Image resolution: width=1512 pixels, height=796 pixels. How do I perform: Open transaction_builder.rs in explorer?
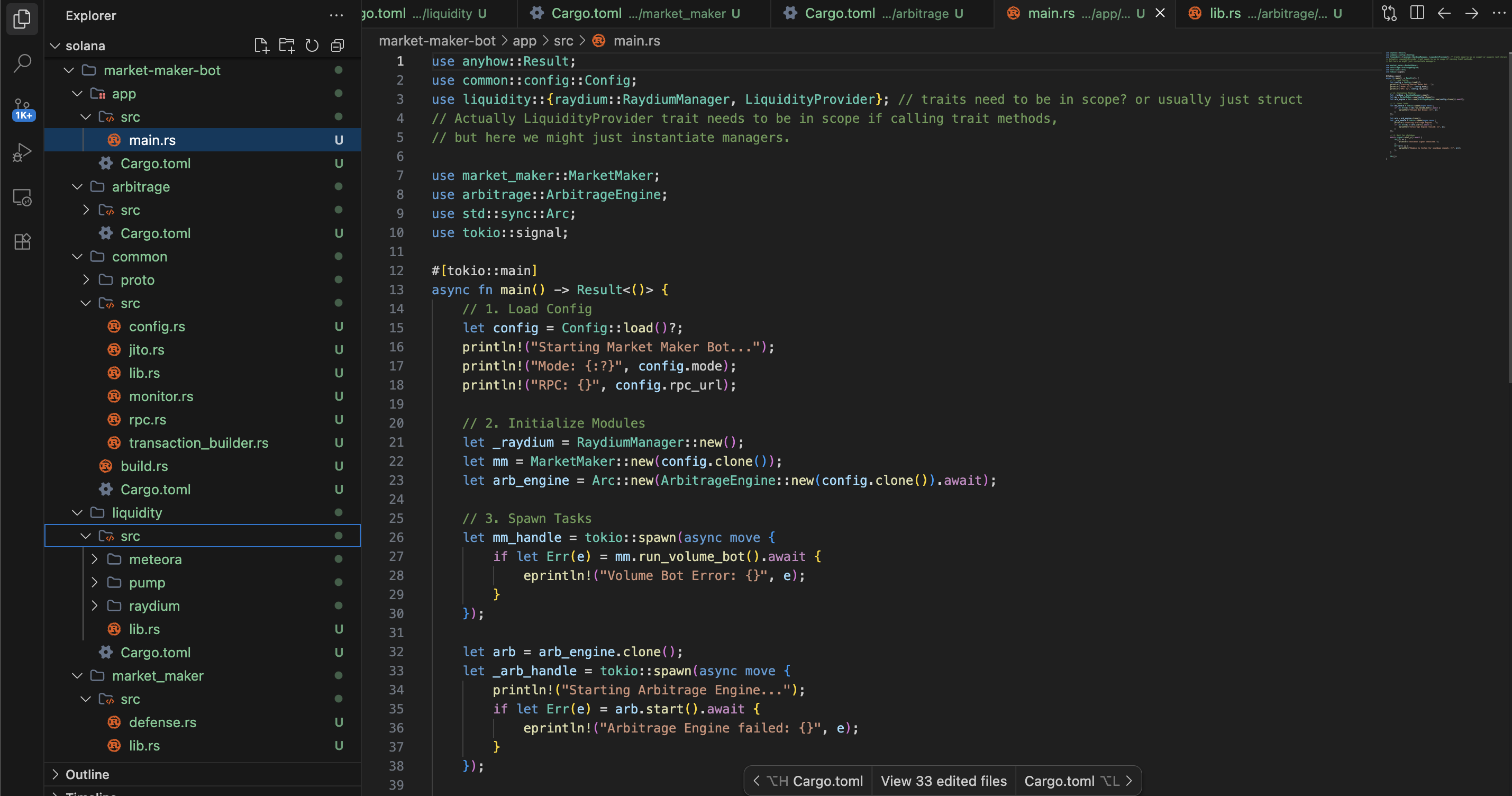point(198,442)
